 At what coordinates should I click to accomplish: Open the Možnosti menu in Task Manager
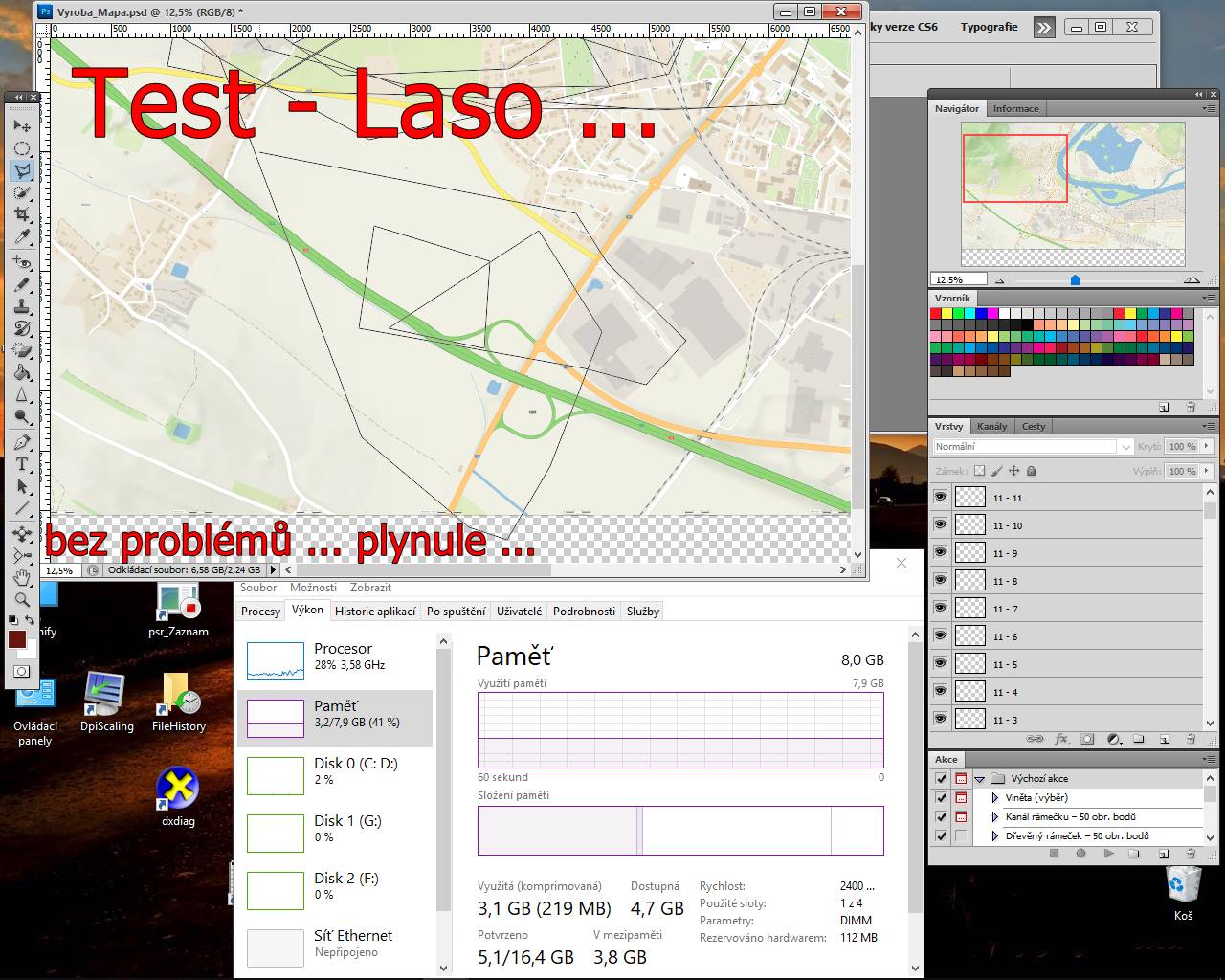313,588
